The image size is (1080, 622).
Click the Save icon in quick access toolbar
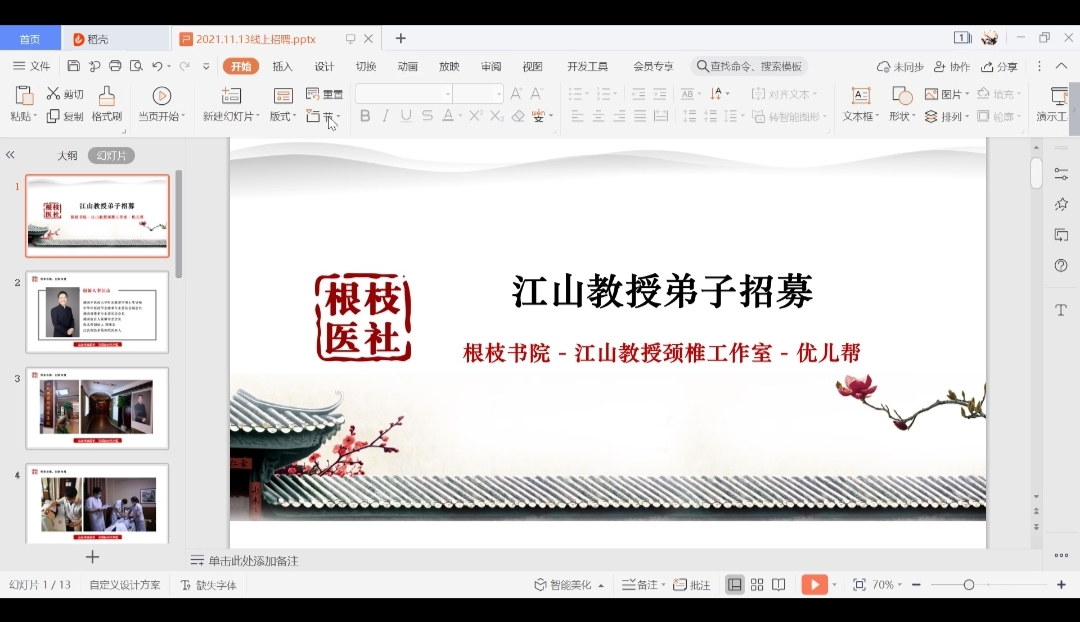[x=74, y=66]
